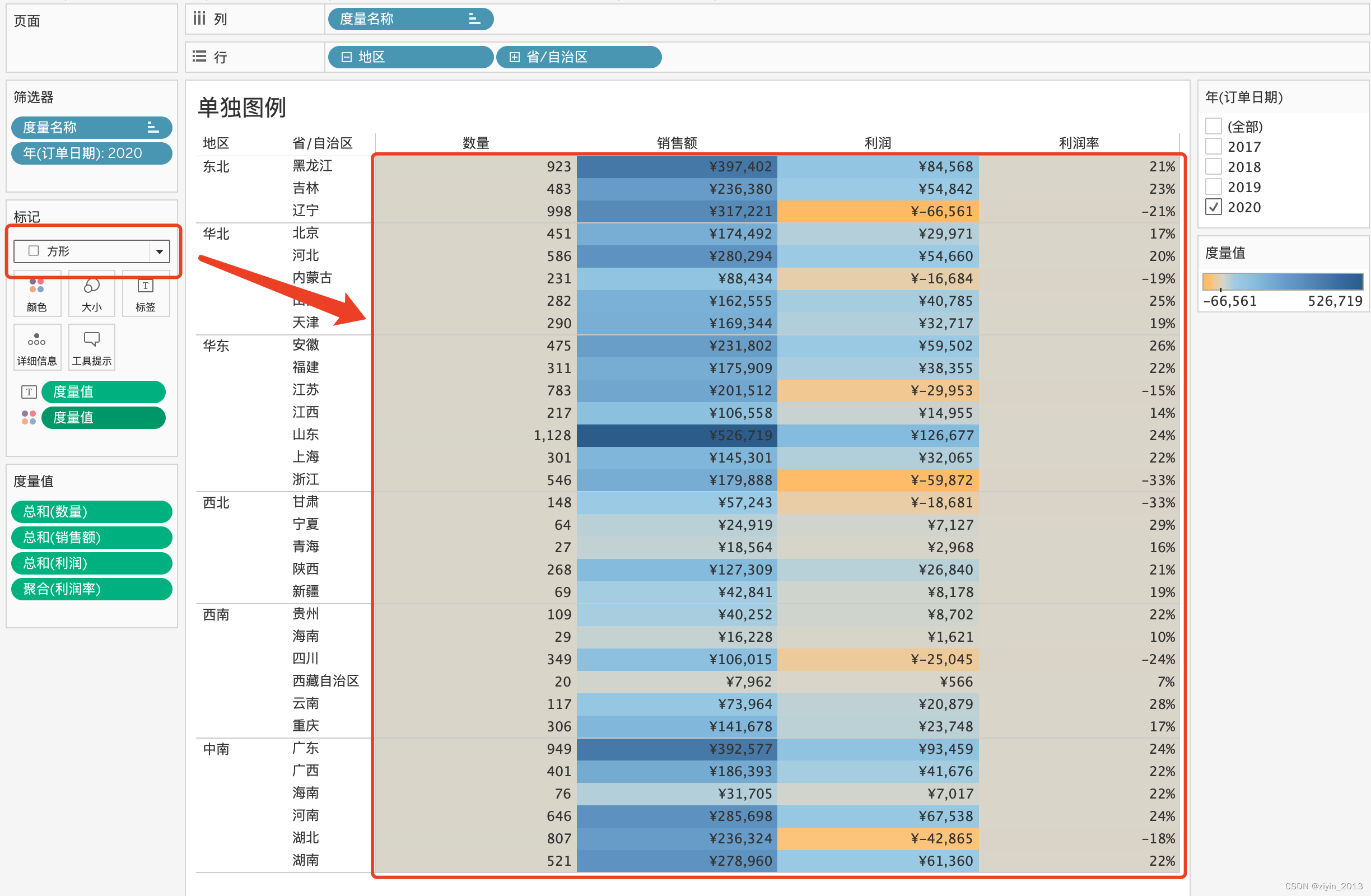Open the 标签 (Label) marks card
The image size is (1371, 896).
pos(146,295)
